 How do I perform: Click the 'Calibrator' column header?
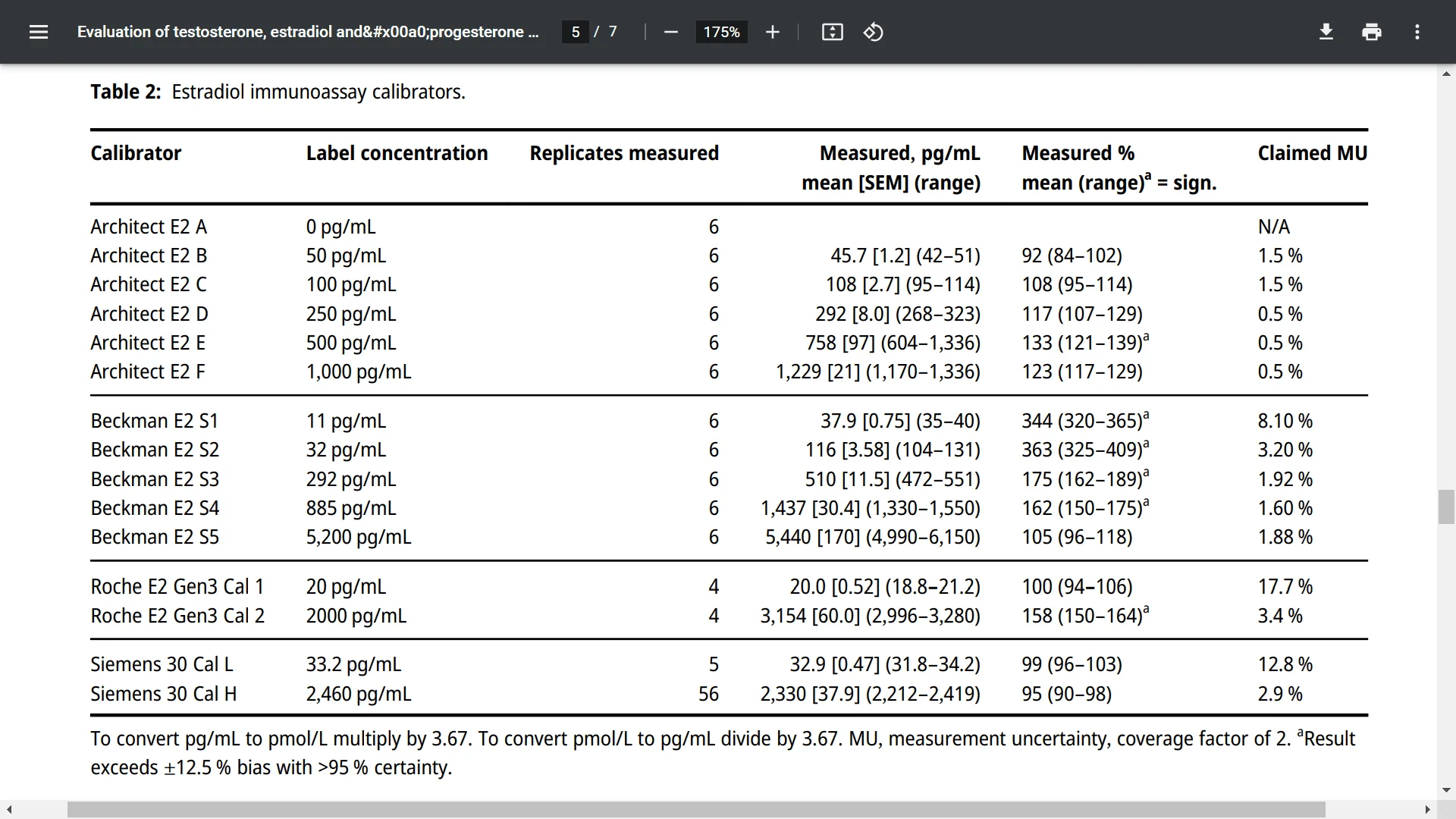(136, 153)
